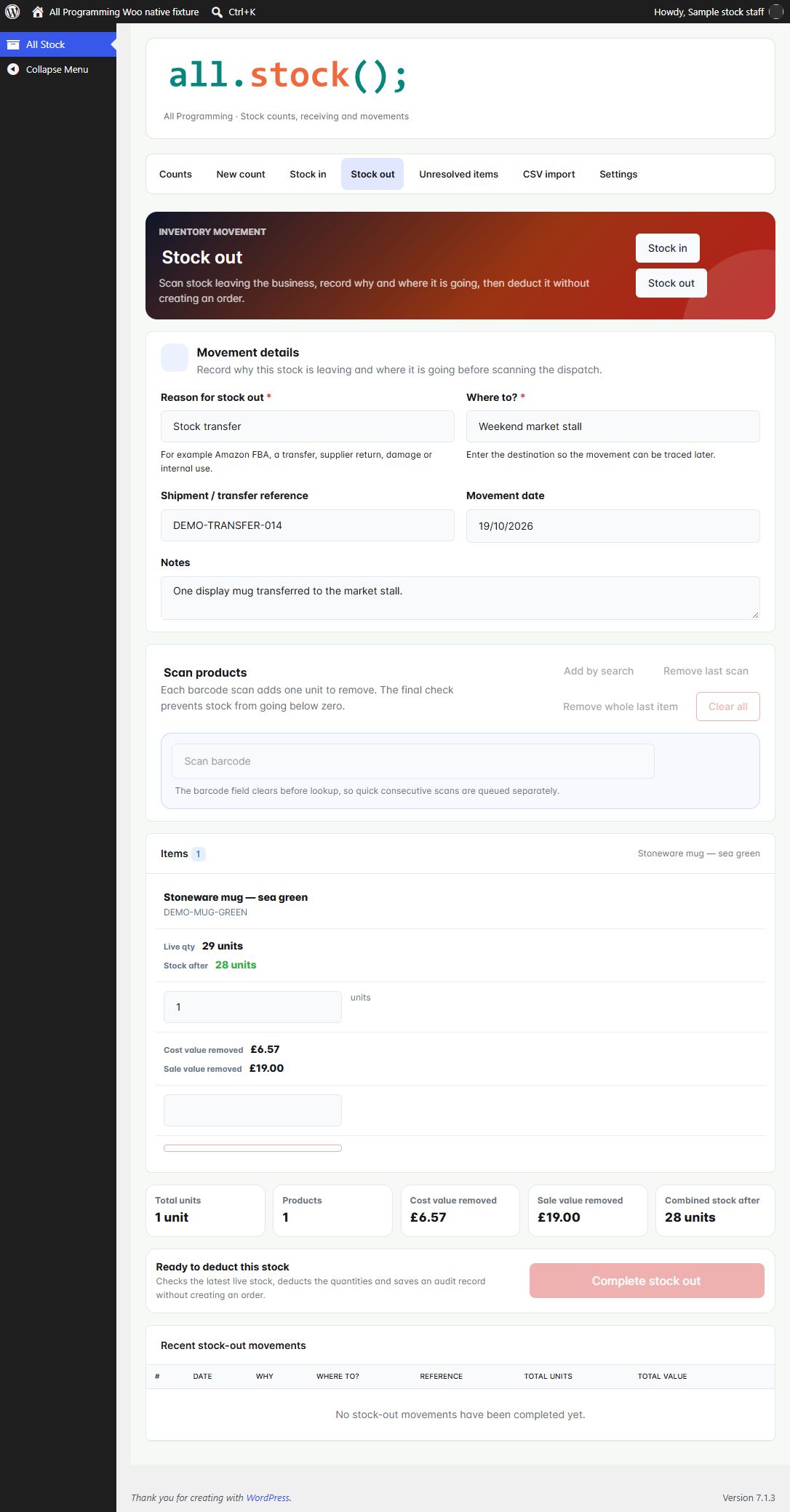Click the Sale value removed summary card
The width and height of the screenshot is (790, 1512).
pos(588,1211)
